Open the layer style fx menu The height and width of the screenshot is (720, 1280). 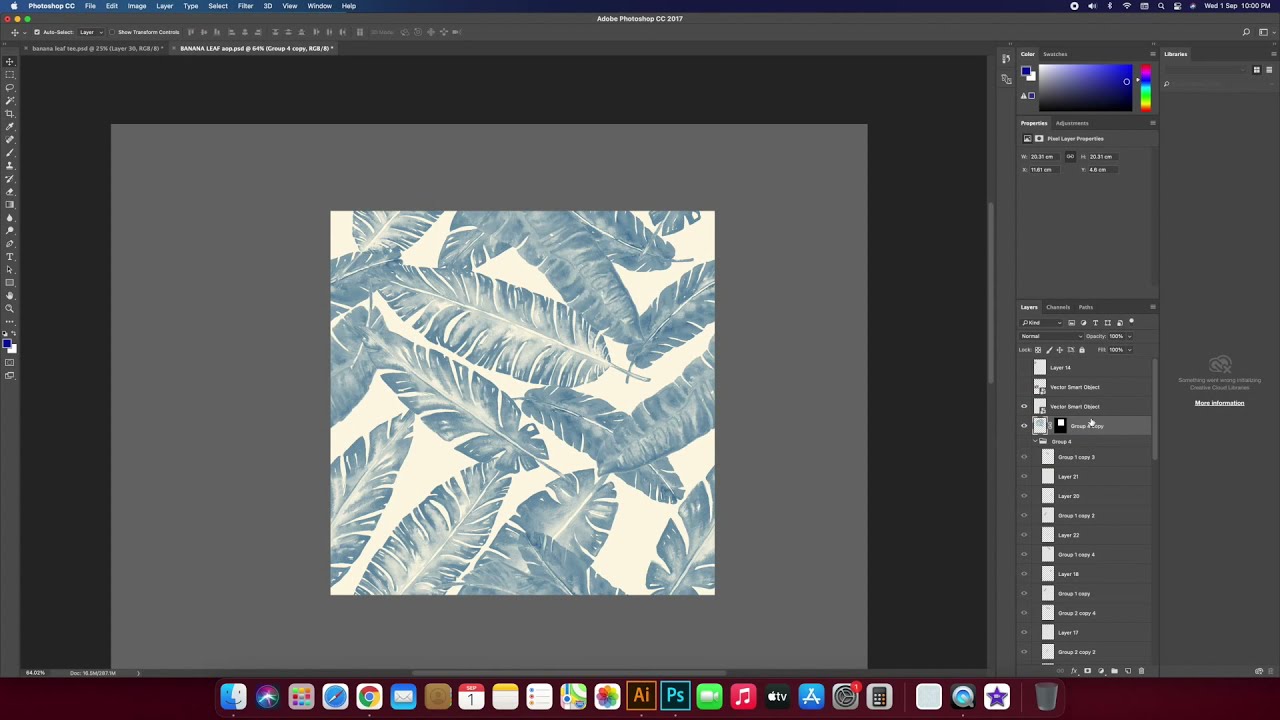pyautogui.click(x=1074, y=671)
